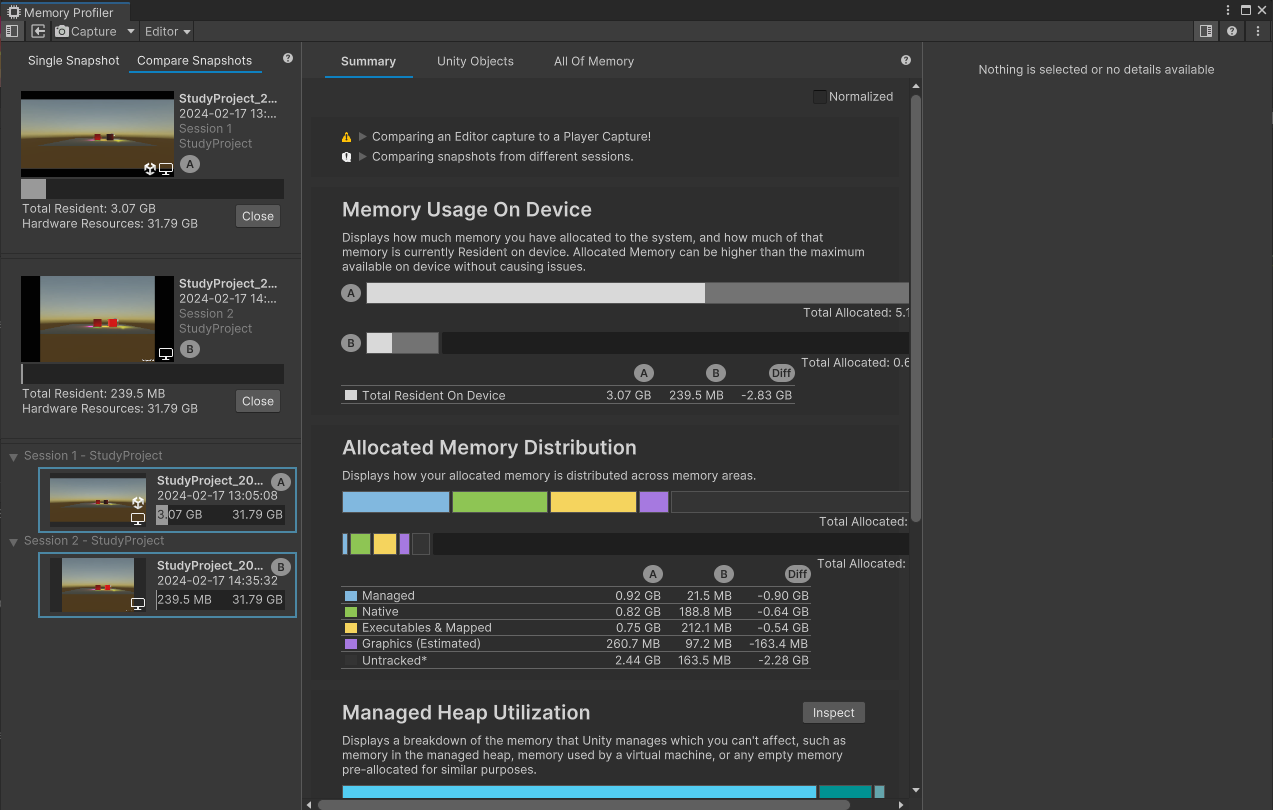Close the loaded snapshot A
This screenshot has height=810, width=1273.
[x=258, y=216]
